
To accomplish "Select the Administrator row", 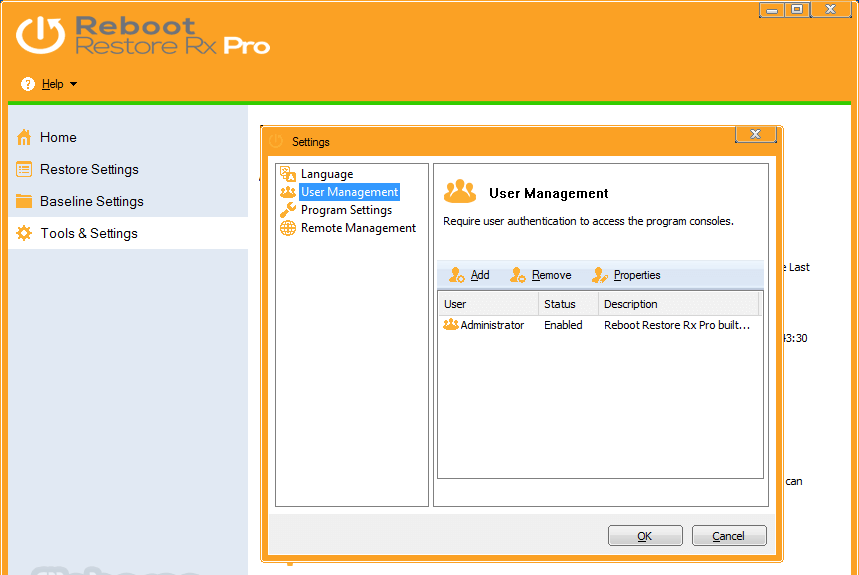I will pos(600,325).
